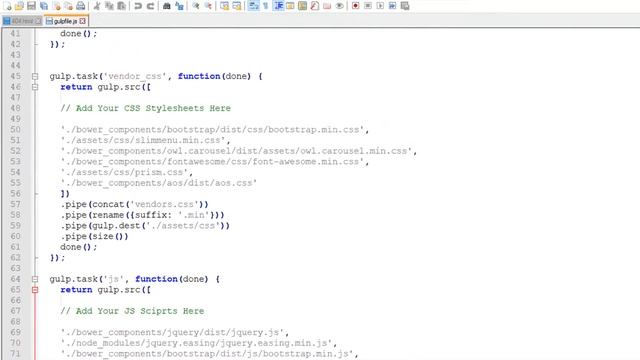640x360 pixels.
Task: Click the 'vendor_css' task name string
Action: 135,76
